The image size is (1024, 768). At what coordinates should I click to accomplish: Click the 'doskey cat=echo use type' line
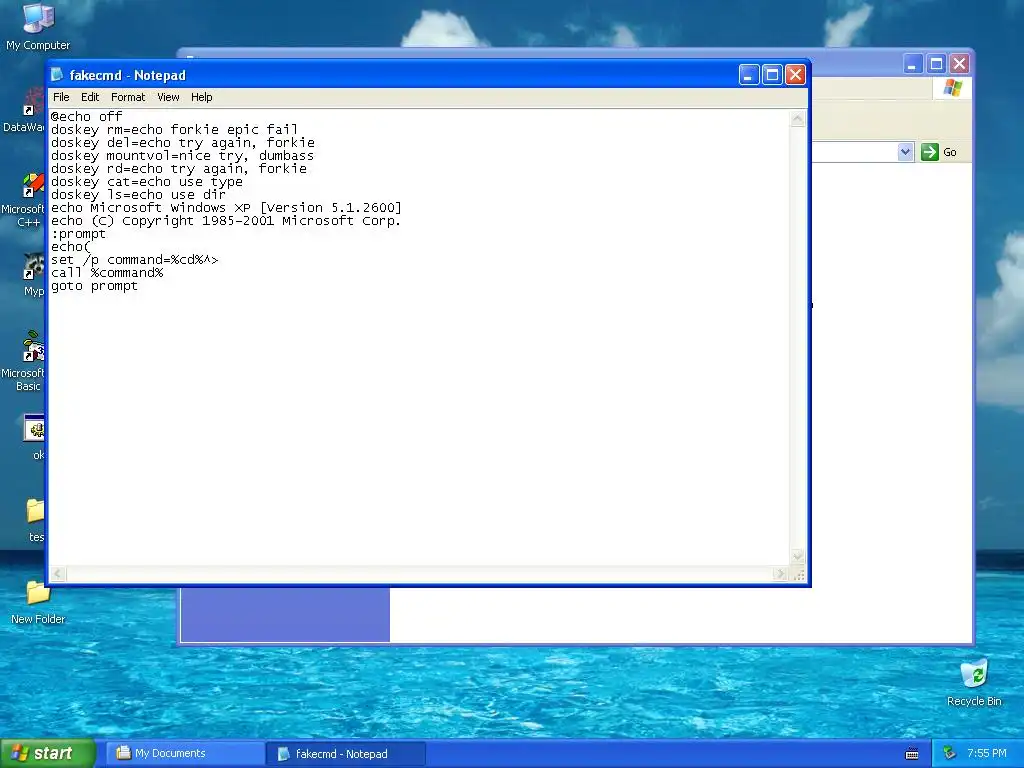click(147, 182)
